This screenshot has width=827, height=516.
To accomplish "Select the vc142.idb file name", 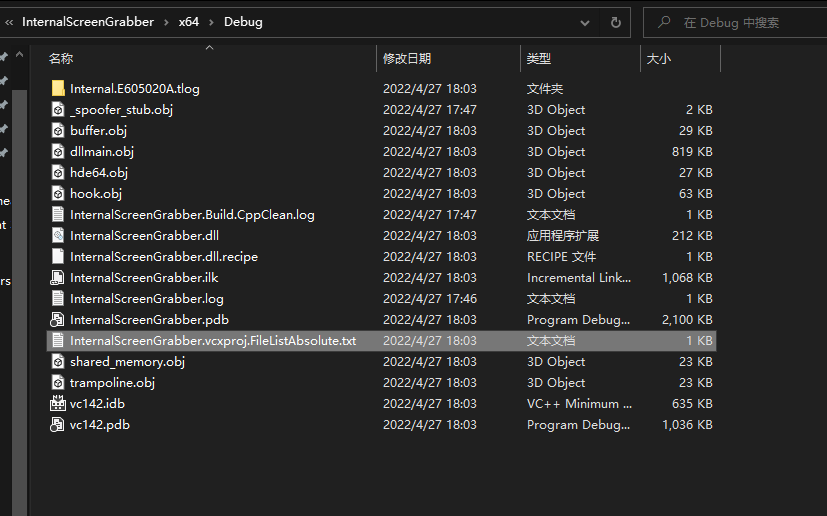I will [x=98, y=404].
